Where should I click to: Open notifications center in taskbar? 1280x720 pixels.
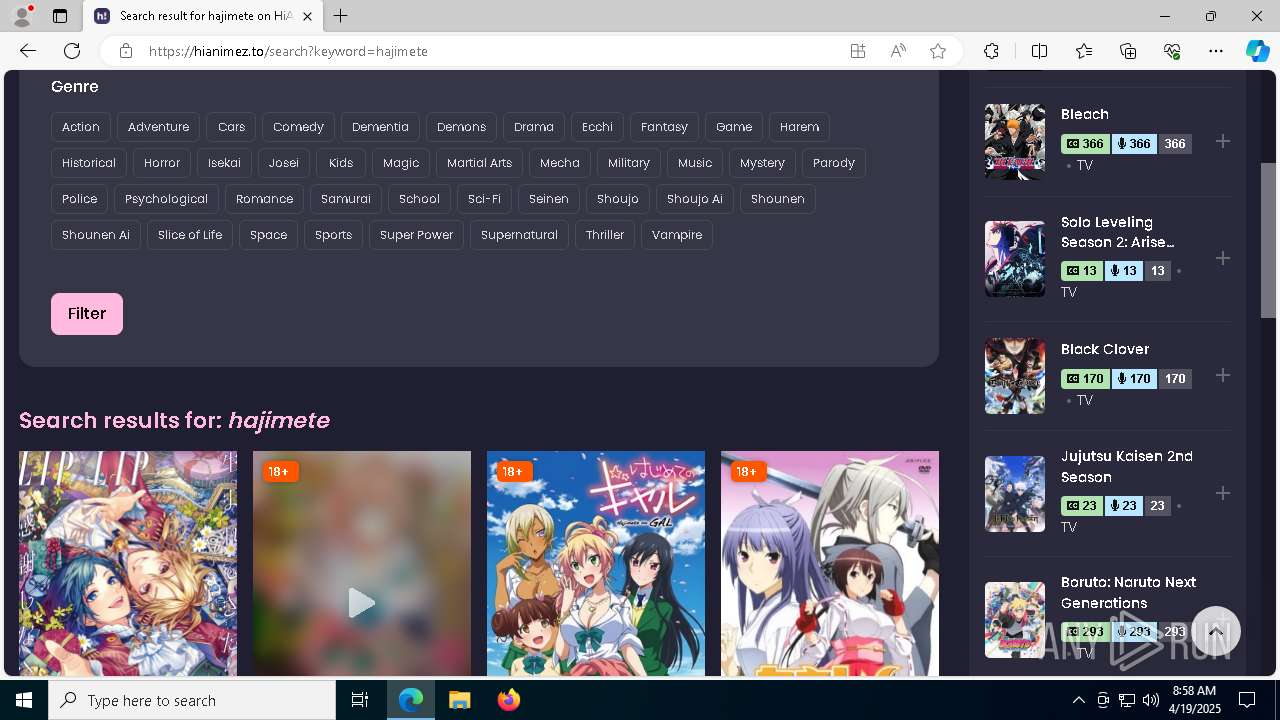pyautogui.click(x=1247, y=700)
